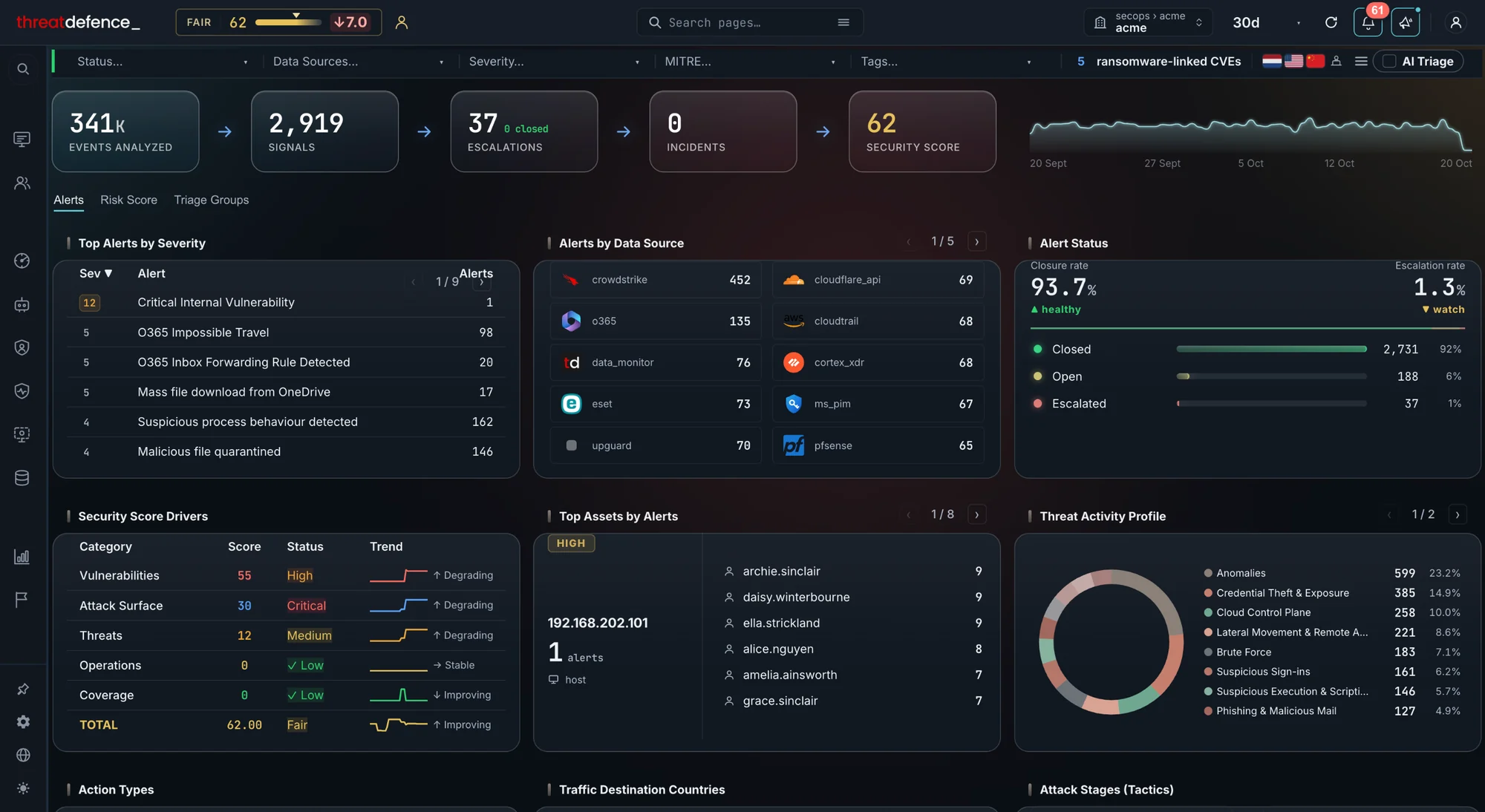Click the China flag icon

point(1315,61)
